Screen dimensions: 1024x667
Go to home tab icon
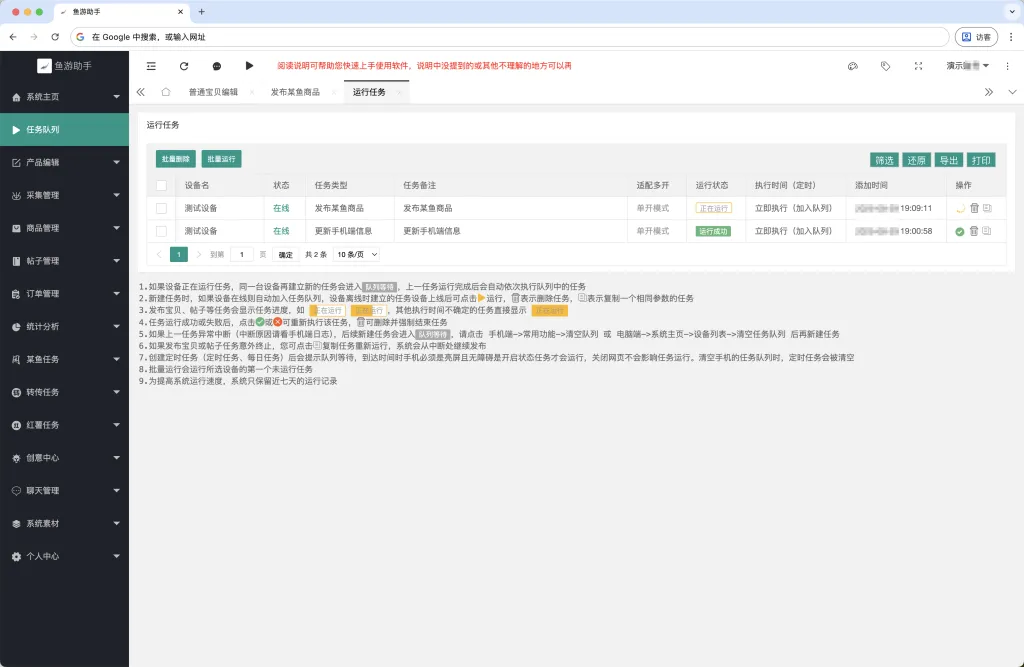tap(166, 92)
